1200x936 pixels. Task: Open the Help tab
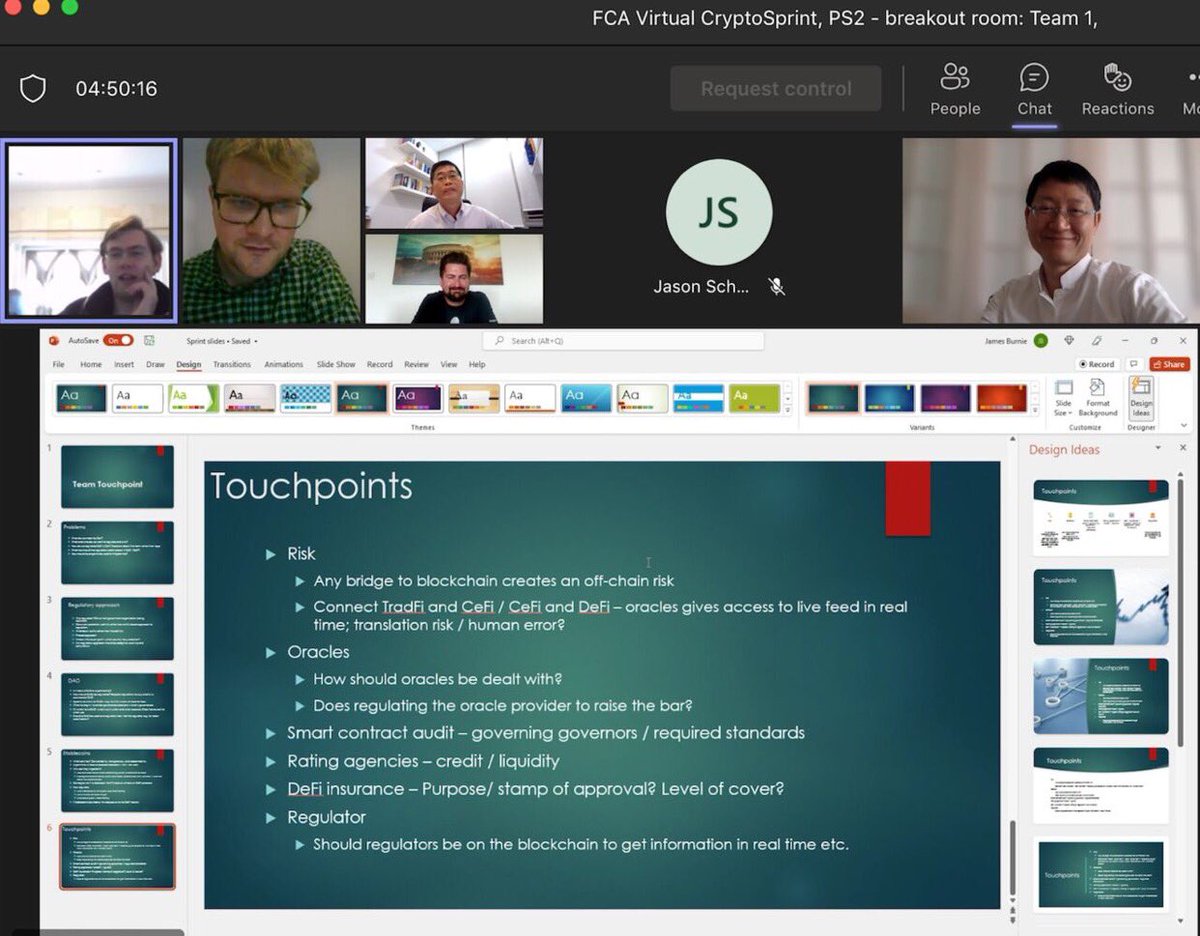coord(477,365)
